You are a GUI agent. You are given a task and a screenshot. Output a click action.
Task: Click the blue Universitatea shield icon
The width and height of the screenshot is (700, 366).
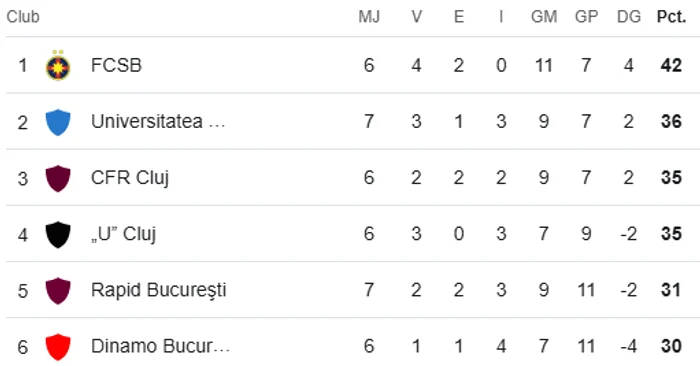pyautogui.click(x=58, y=122)
